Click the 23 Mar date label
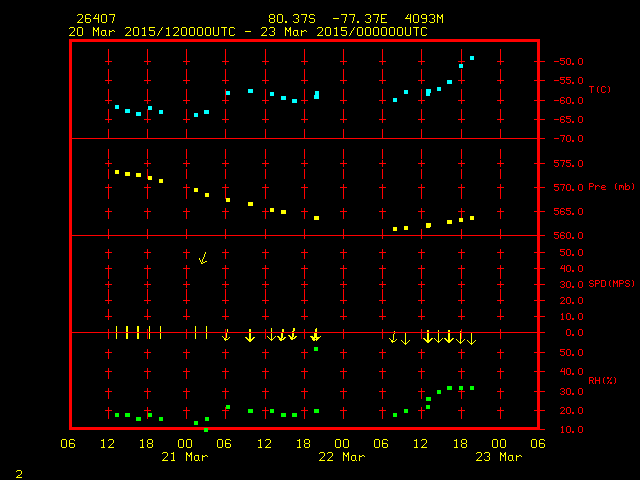 coord(497,457)
